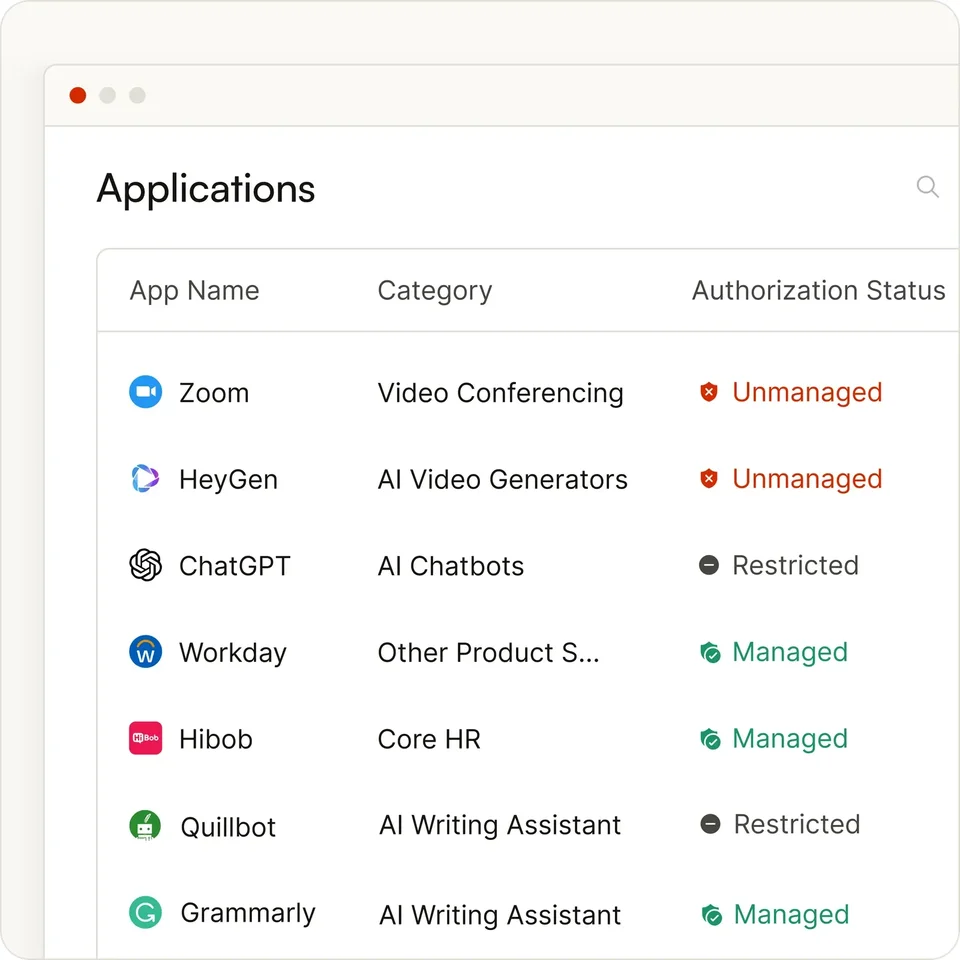The width and height of the screenshot is (960, 960).
Task: Click HeyGen's red unmanaged shield icon
Action: coord(709,478)
